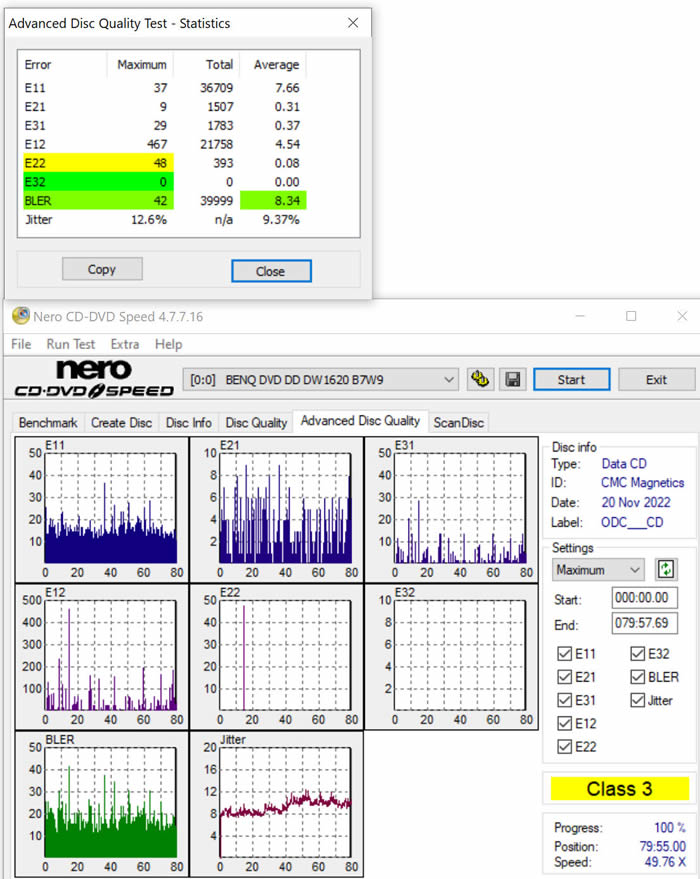Minimize the Nero CD-DVD Speed window
700x879 pixels.
pyautogui.click(x=580, y=317)
